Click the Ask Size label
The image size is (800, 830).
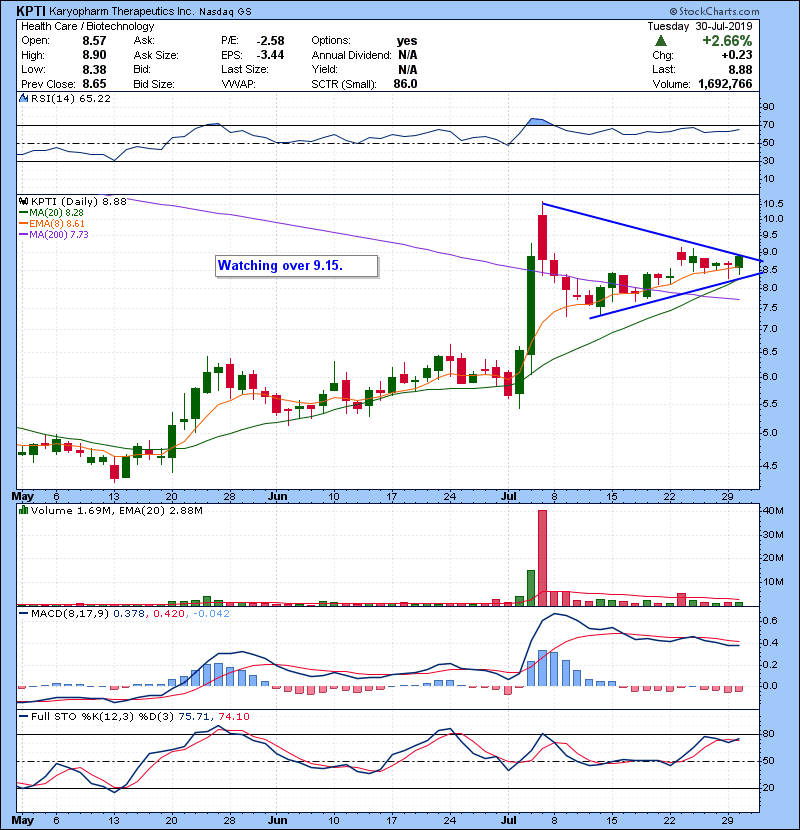pyautogui.click(x=156, y=55)
